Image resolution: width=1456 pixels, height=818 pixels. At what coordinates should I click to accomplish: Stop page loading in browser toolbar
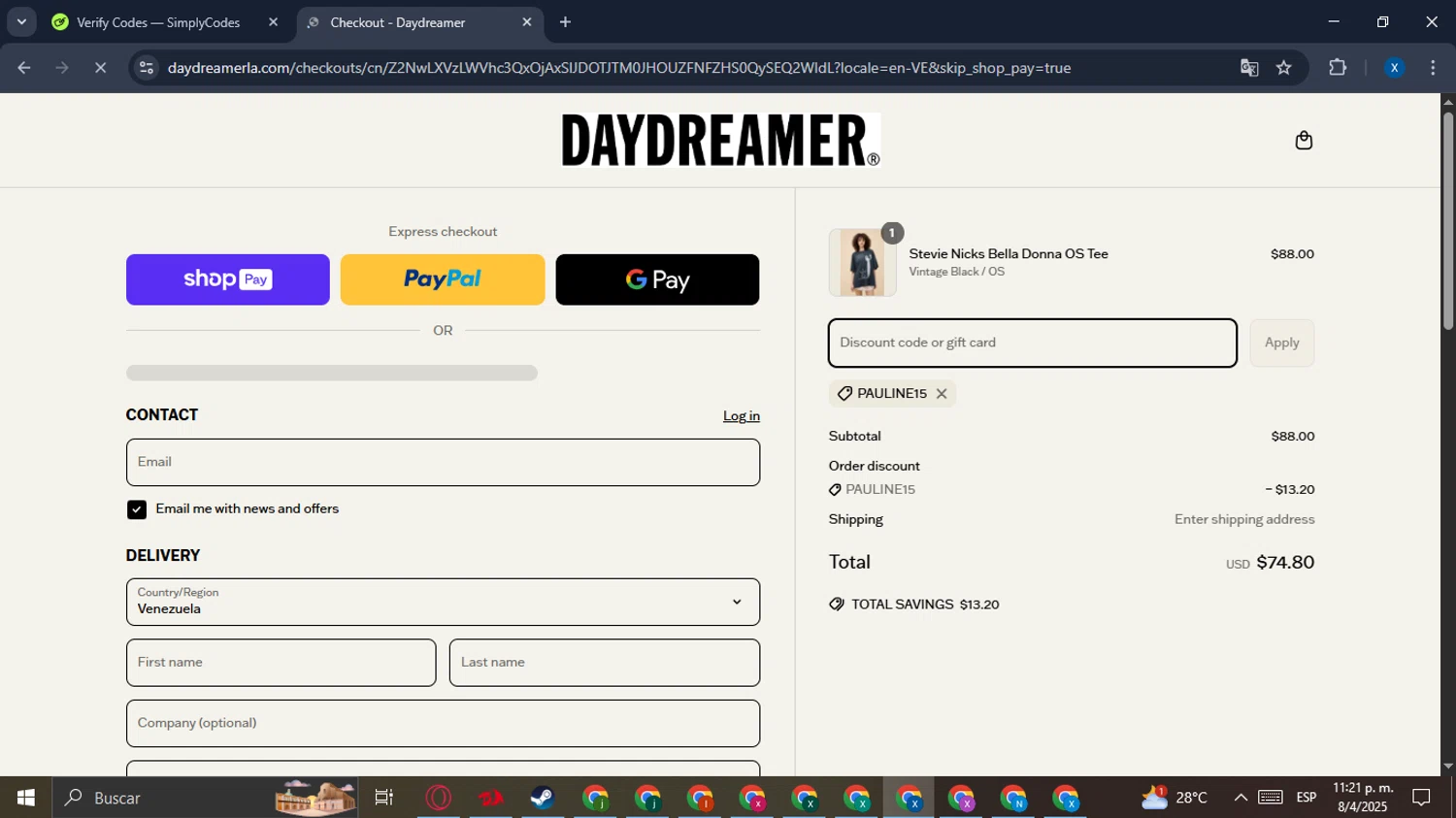click(100, 68)
